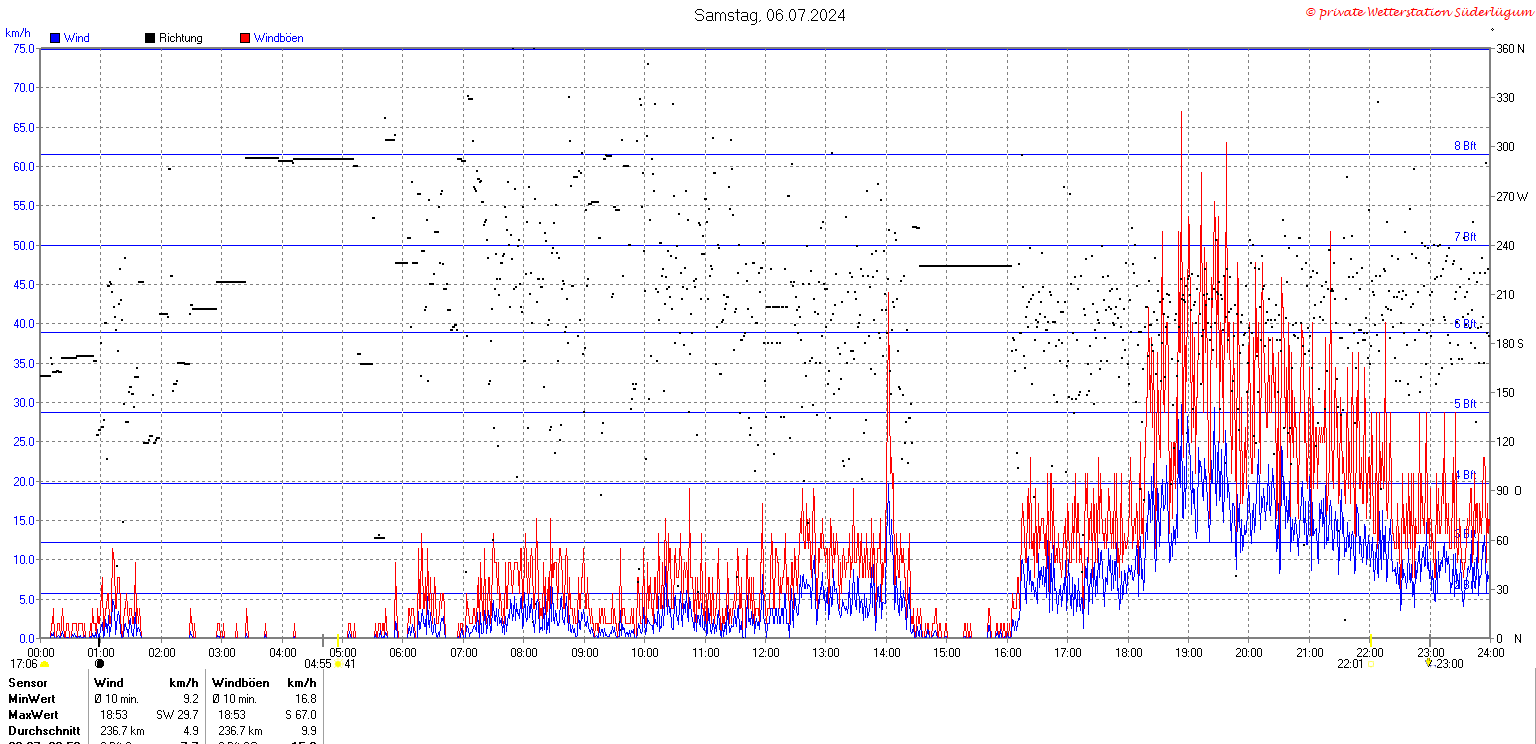
Task: Click the black Richtung legend square
Action: click(x=150, y=38)
